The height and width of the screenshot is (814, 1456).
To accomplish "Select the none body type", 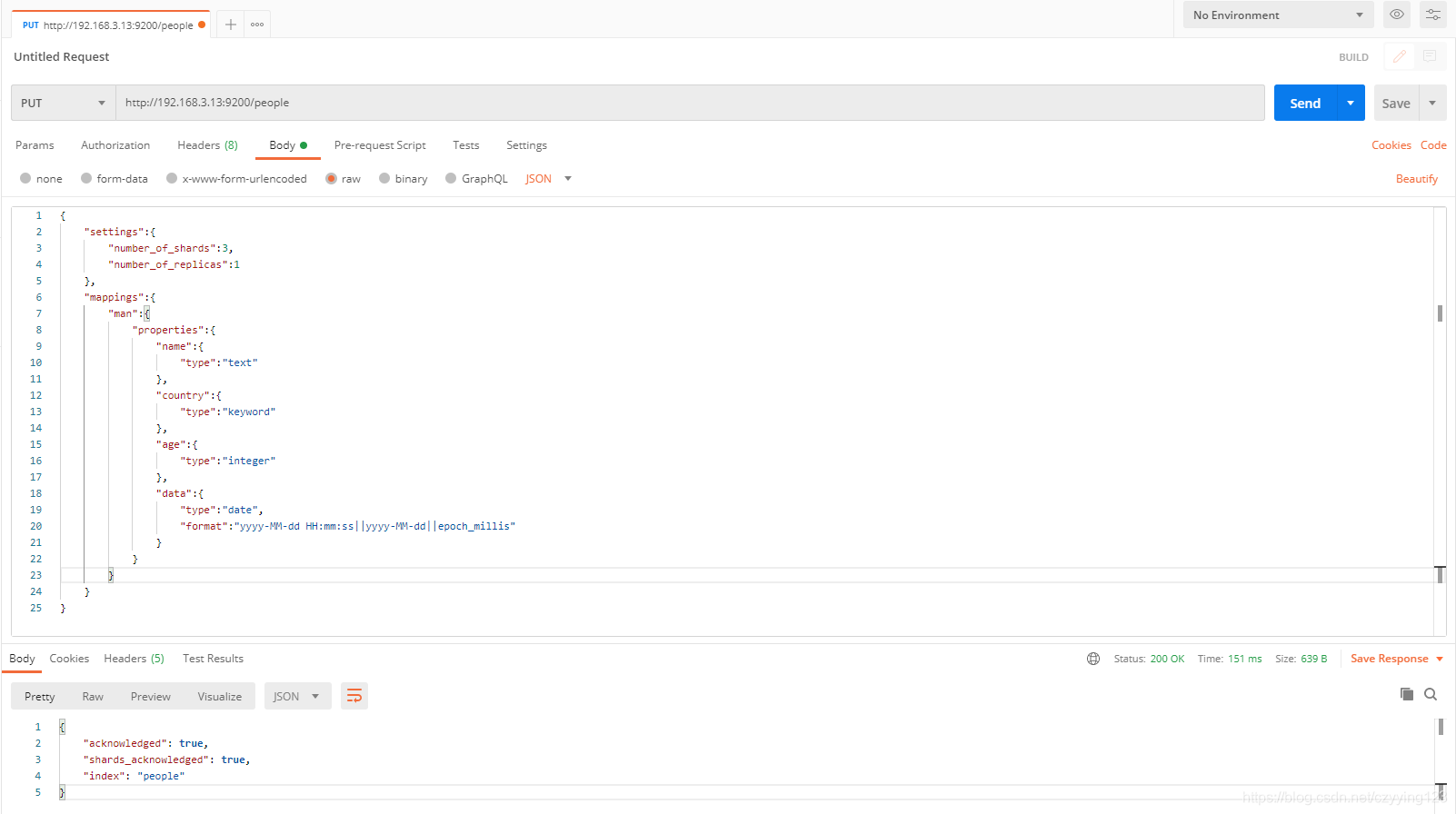I will tap(41, 179).
